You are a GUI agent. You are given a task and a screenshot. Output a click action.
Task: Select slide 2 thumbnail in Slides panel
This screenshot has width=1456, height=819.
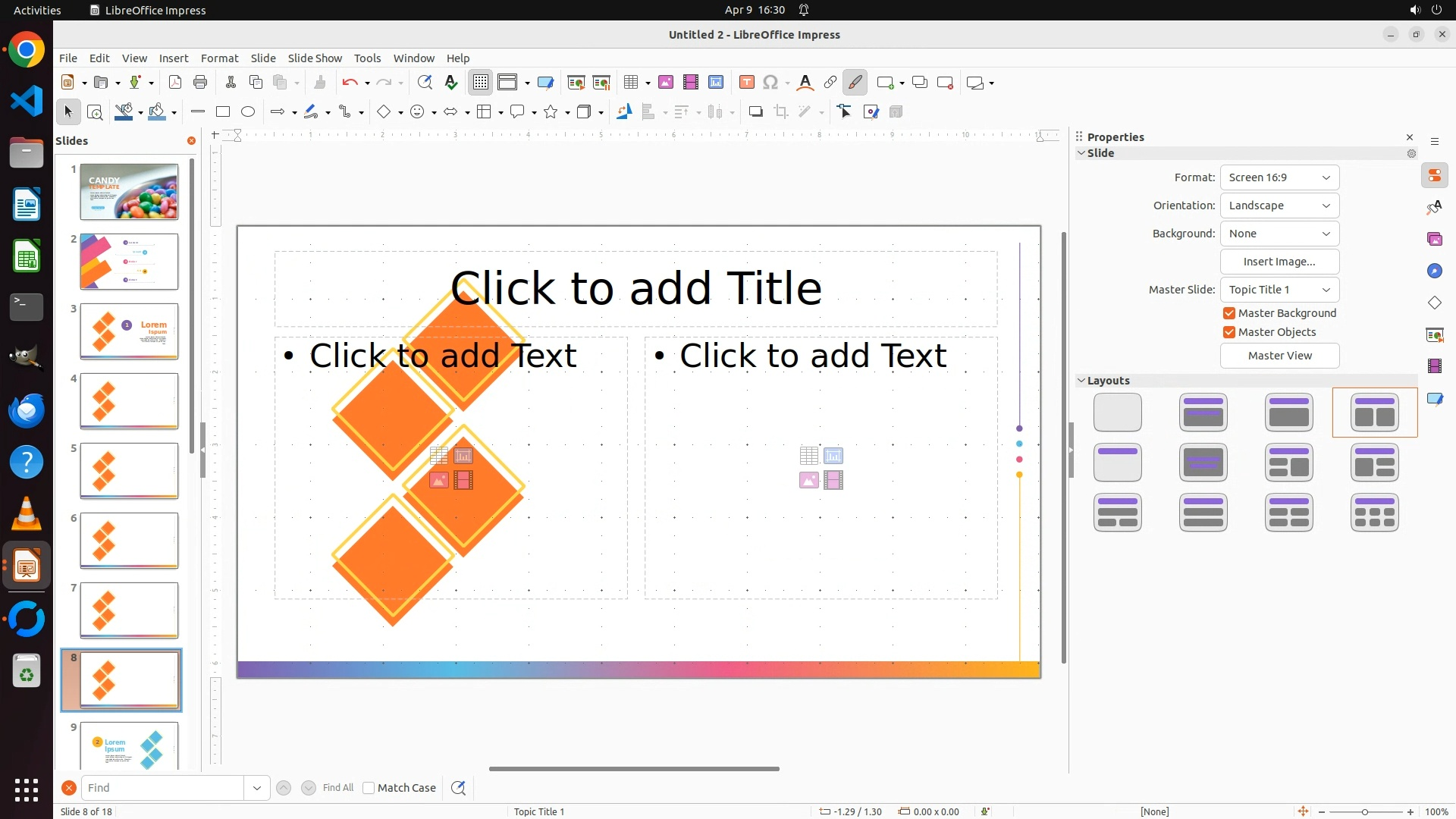(129, 262)
